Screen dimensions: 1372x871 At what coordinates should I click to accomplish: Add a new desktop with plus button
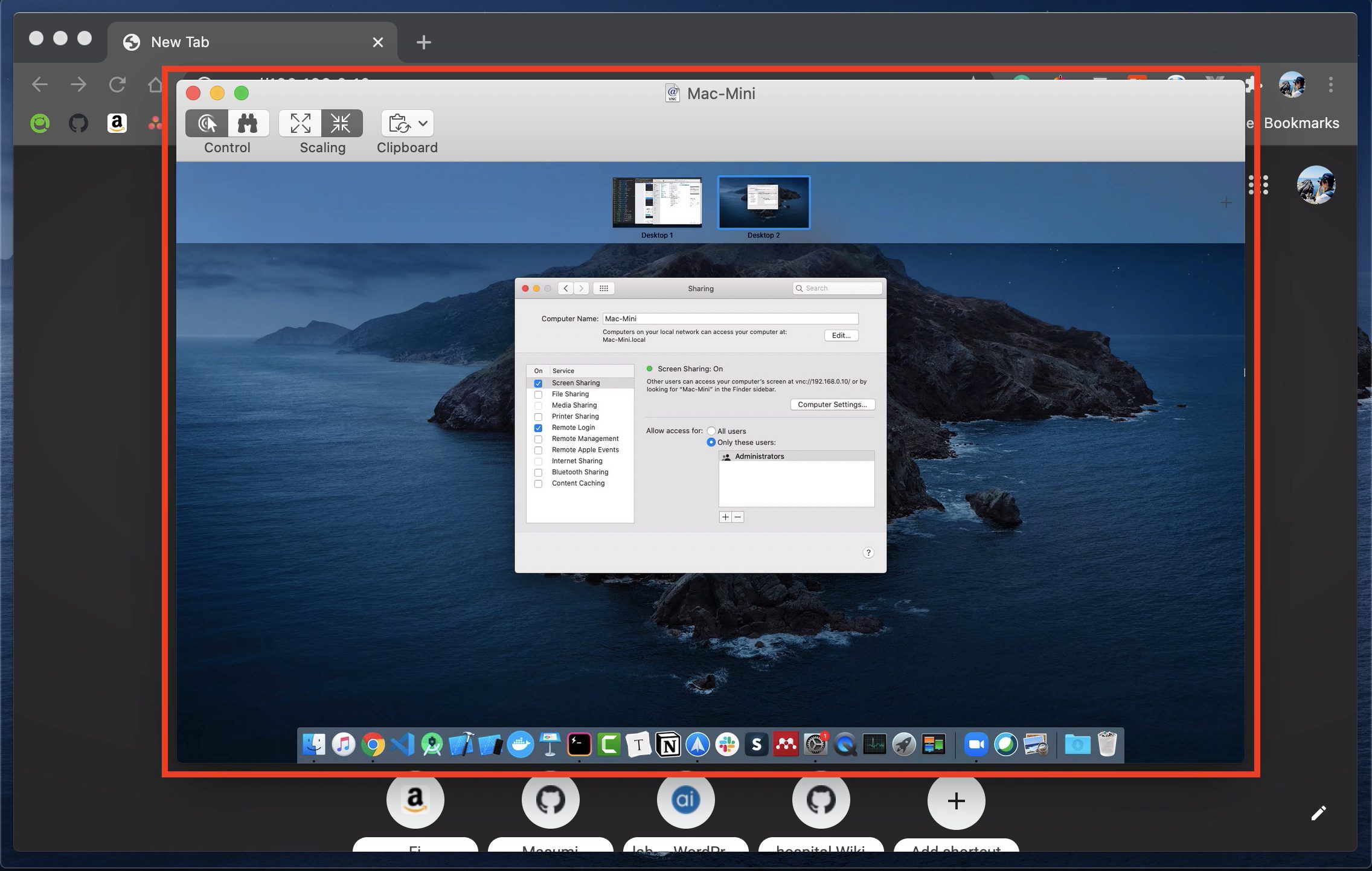click(x=1226, y=203)
